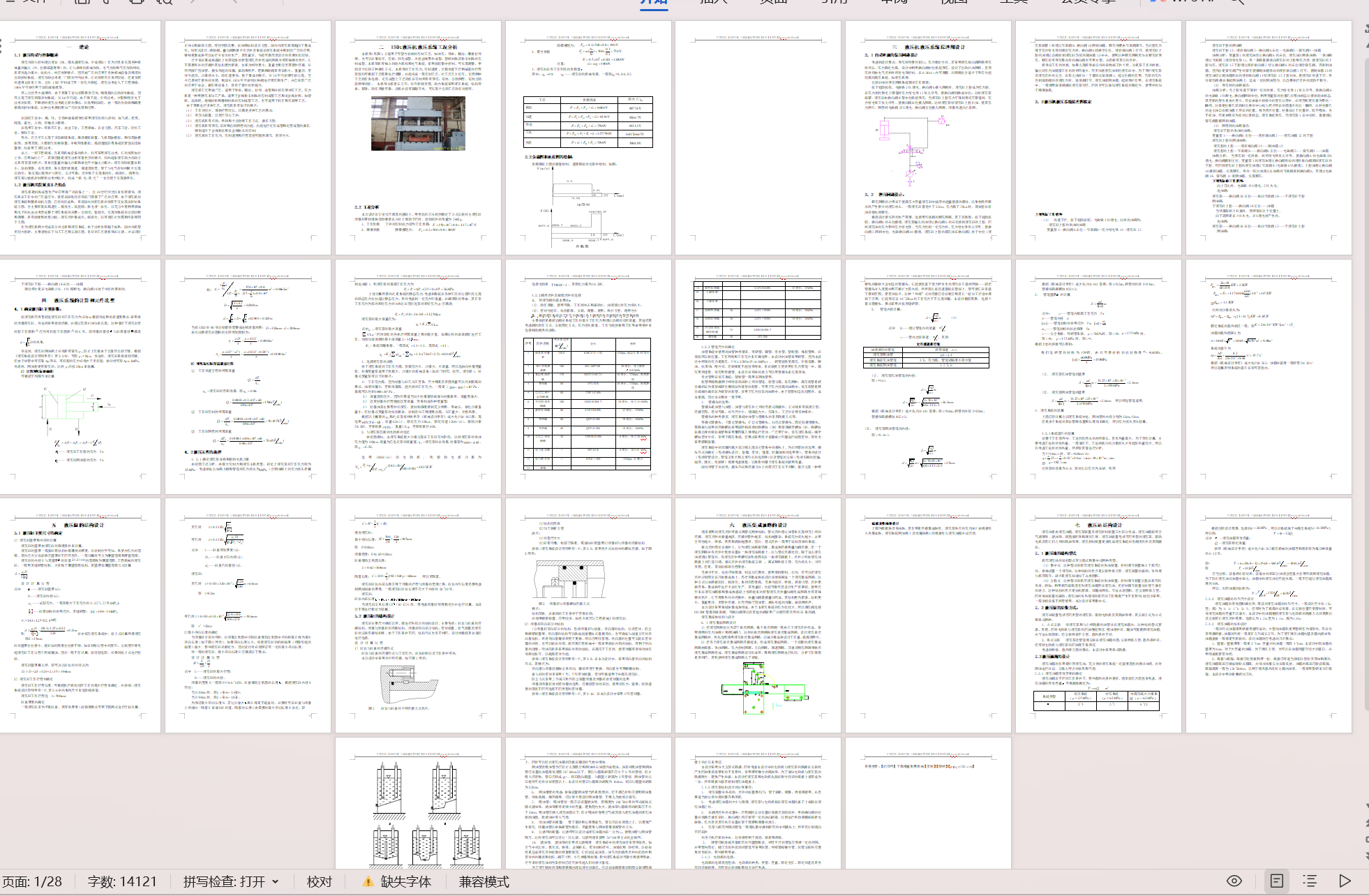Open the final nearly empty page 28 thumbnail
Screen dimensions: 1369x896
pyautogui.click(x=928, y=803)
